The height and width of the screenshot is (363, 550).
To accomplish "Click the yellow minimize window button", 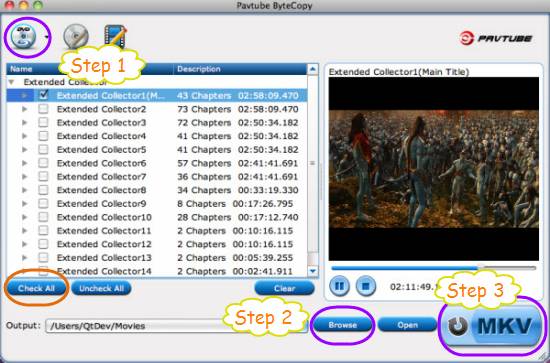I will coord(24,5).
